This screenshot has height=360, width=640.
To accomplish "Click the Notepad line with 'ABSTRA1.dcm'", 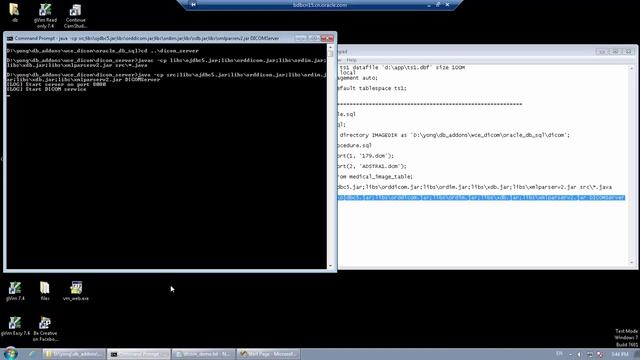I will [x=372, y=166].
